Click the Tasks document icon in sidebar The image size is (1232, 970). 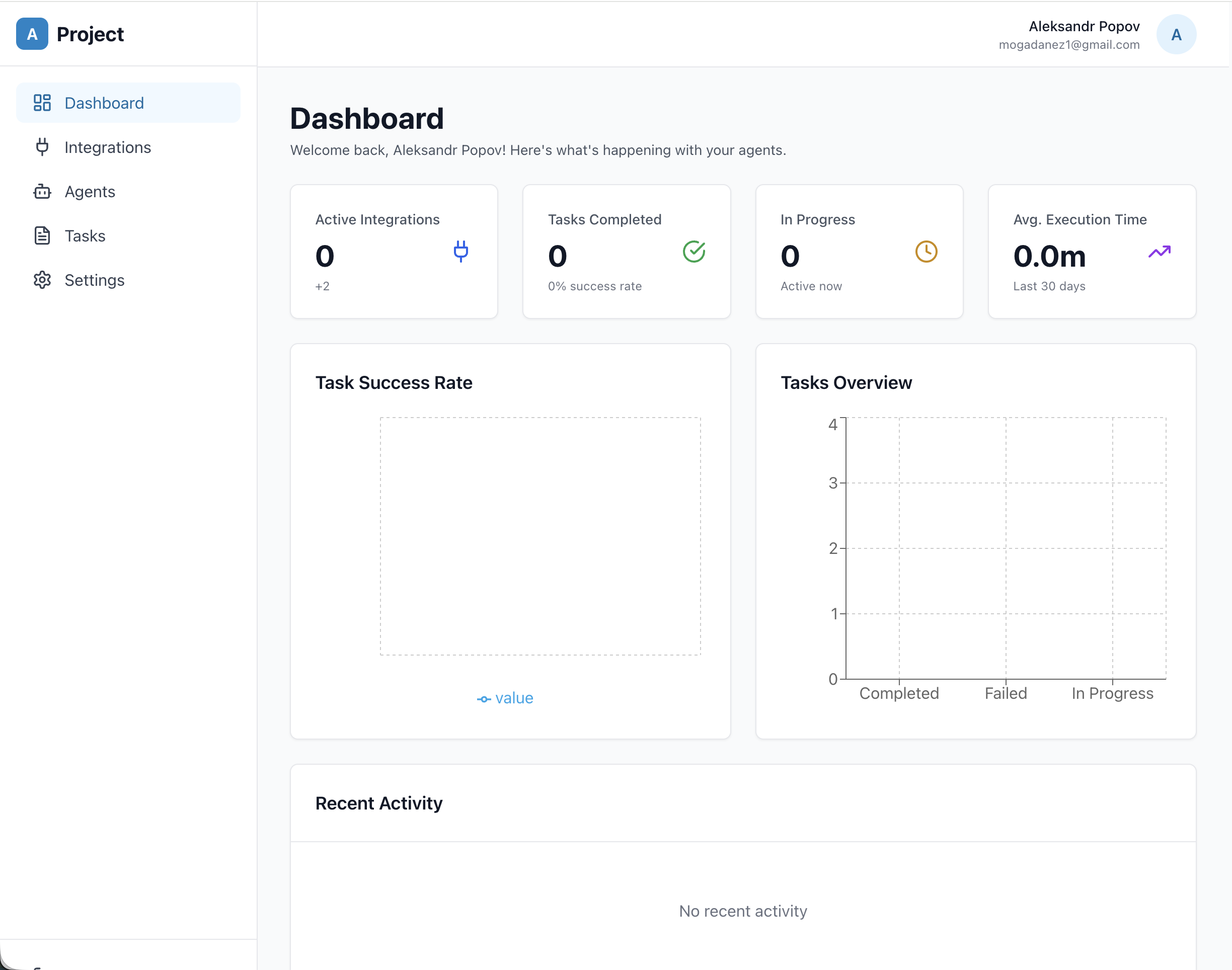(x=42, y=235)
